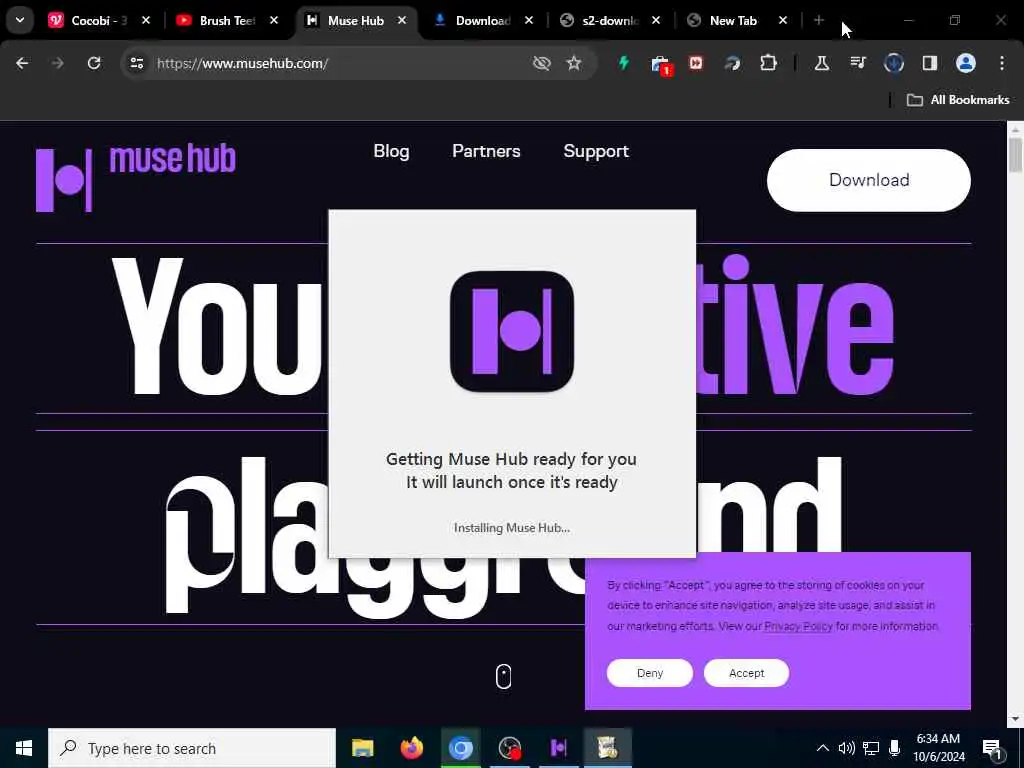
Task: Reload the Muse Hub page
Action: pyautogui.click(x=94, y=63)
